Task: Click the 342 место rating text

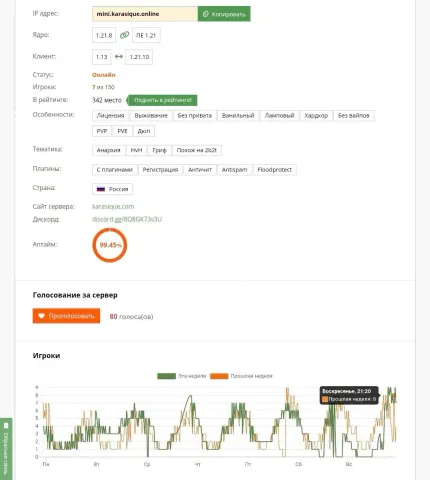Action: pos(107,100)
